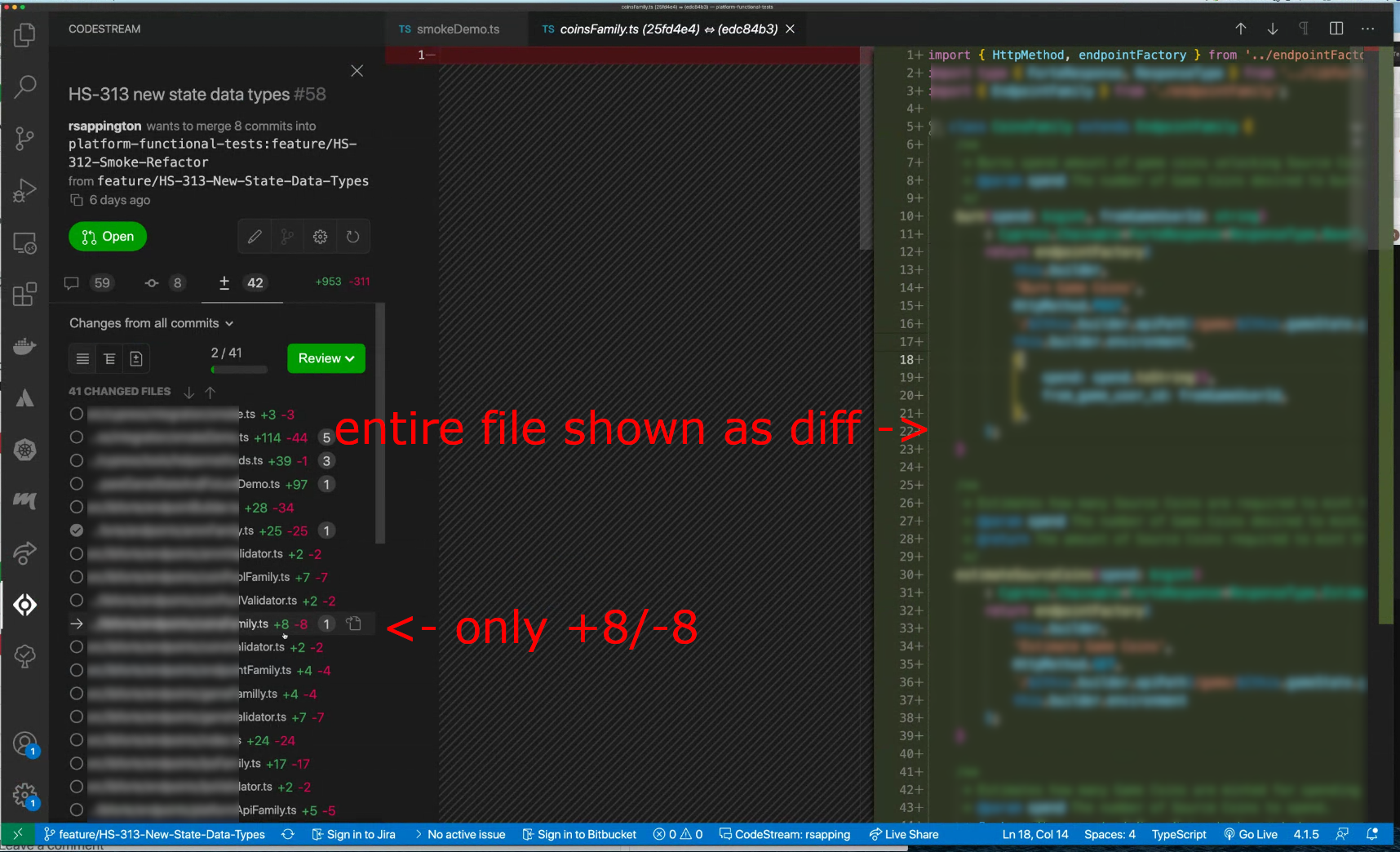Image resolution: width=1400 pixels, height=852 pixels.
Task: Click Sign in to Bitbucket
Action: tap(580, 834)
